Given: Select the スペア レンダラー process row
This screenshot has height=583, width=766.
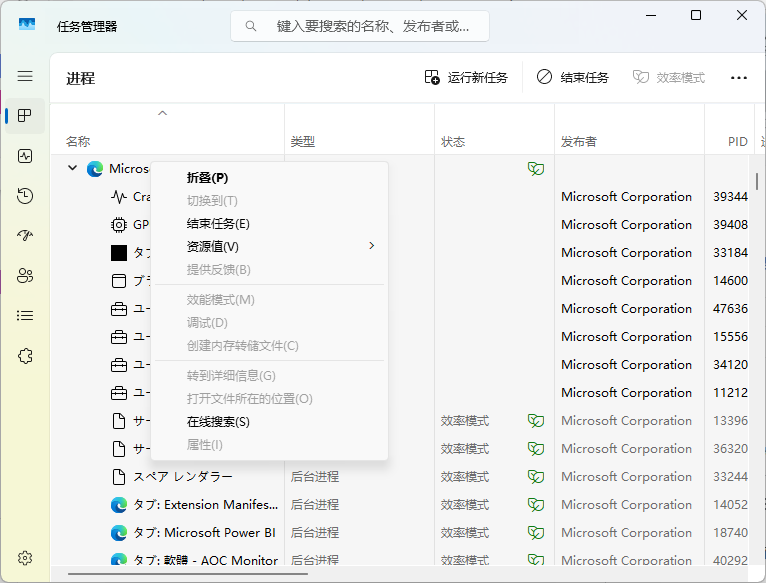Looking at the screenshot, I should click(399, 477).
